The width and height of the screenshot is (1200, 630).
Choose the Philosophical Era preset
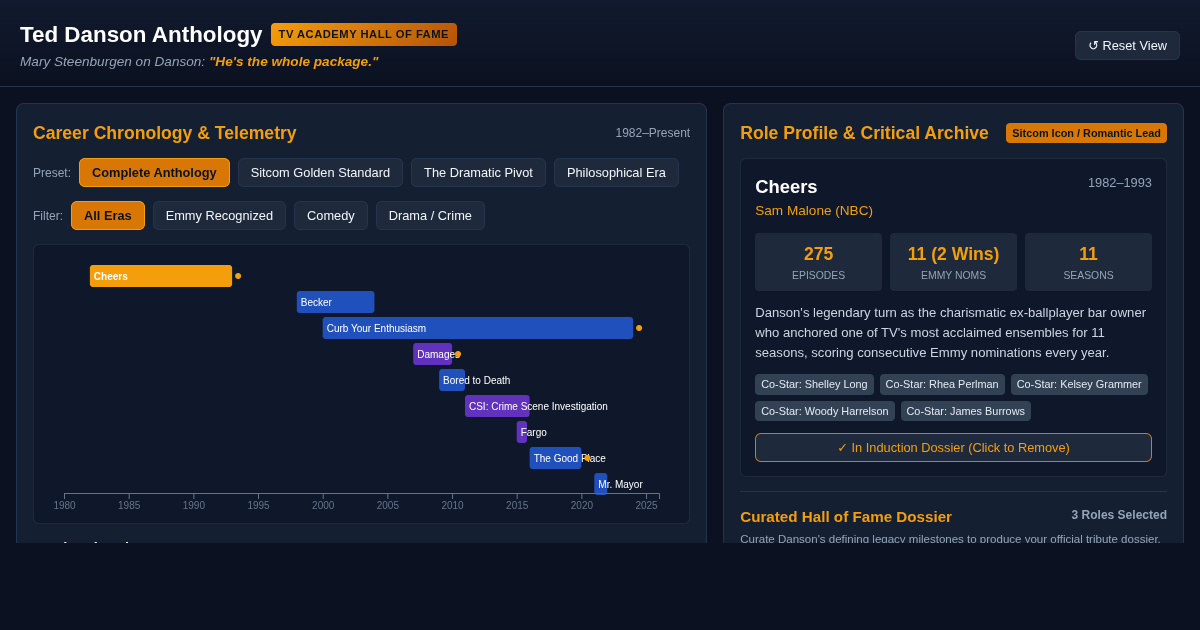click(616, 172)
